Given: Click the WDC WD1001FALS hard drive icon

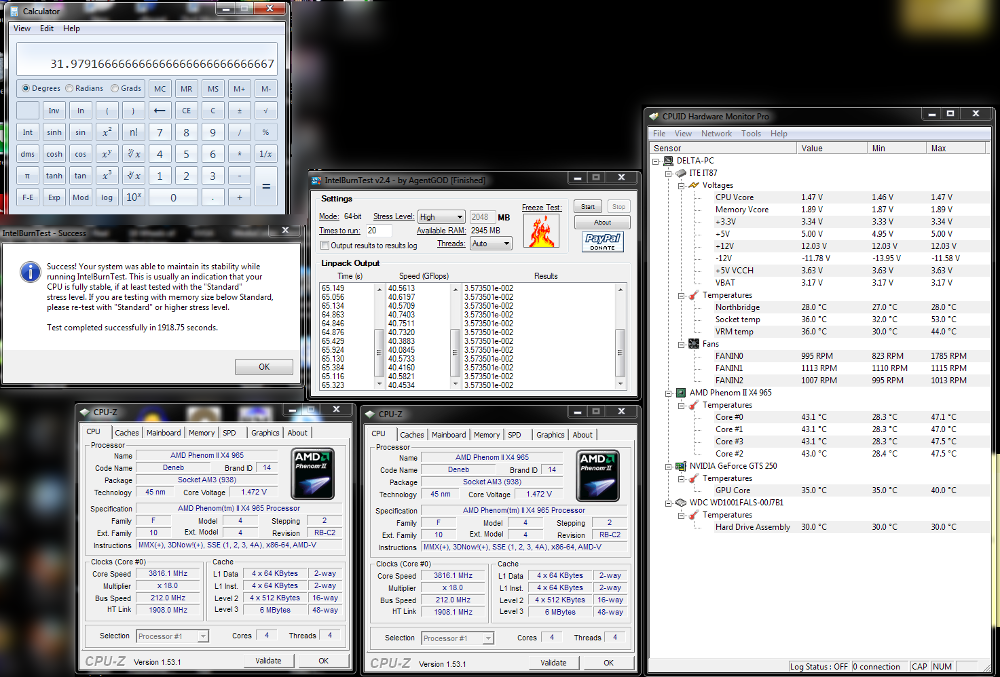Looking at the screenshot, I should point(681,502).
